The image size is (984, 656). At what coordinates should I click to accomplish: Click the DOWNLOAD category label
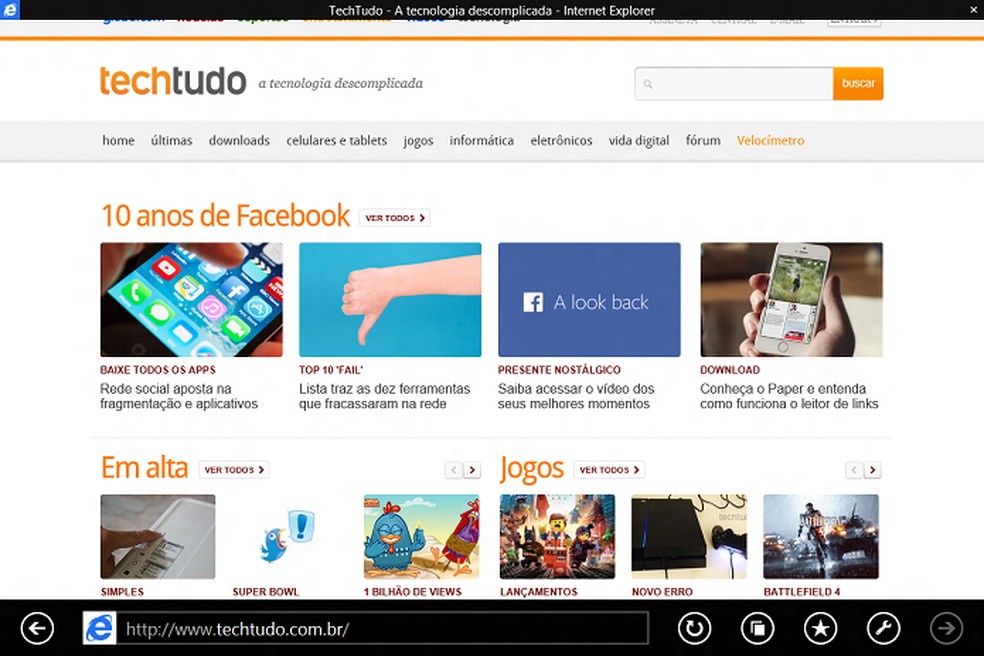(730, 370)
